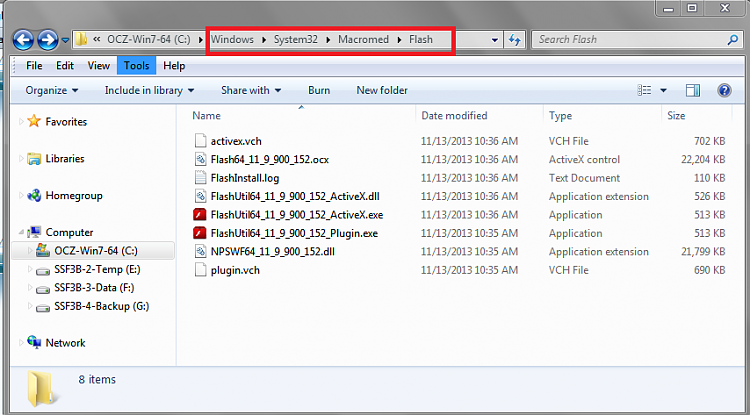750x415 pixels.
Task: Select OCZ-Win7-64 (C:) breadcrumb segment
Action: tap(148, 40)
